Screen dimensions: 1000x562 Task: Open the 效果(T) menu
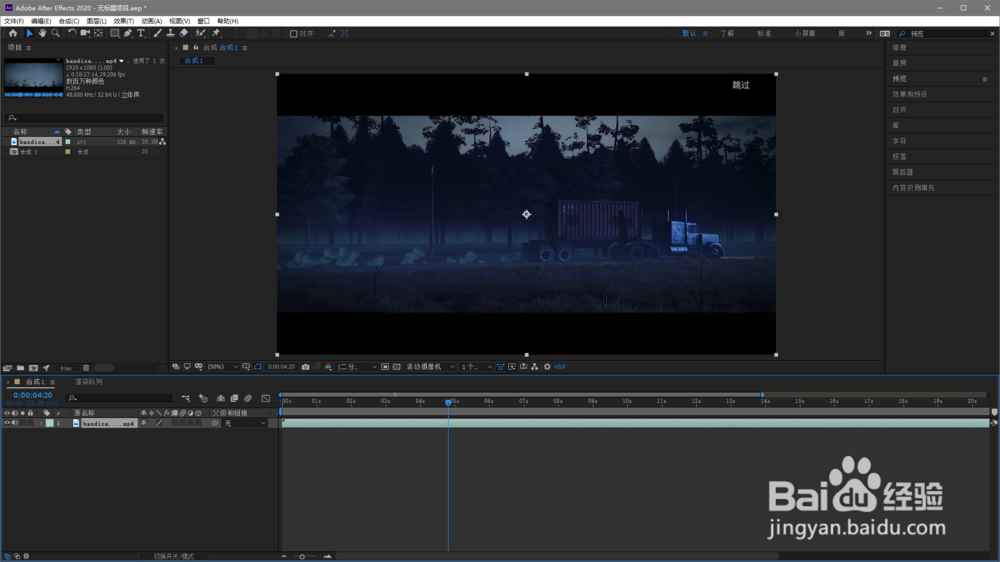[124, 21]
